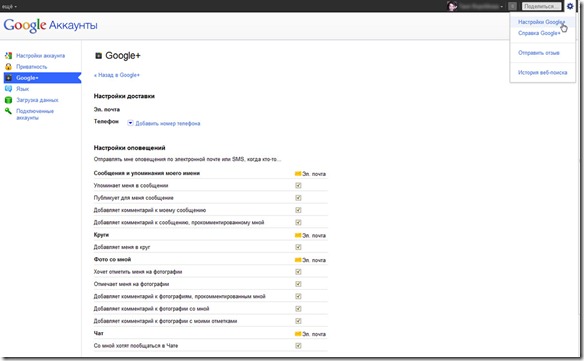Click the lock icon beside Приватность
Viewport: 584px width, 361px height.
point(8,67)
